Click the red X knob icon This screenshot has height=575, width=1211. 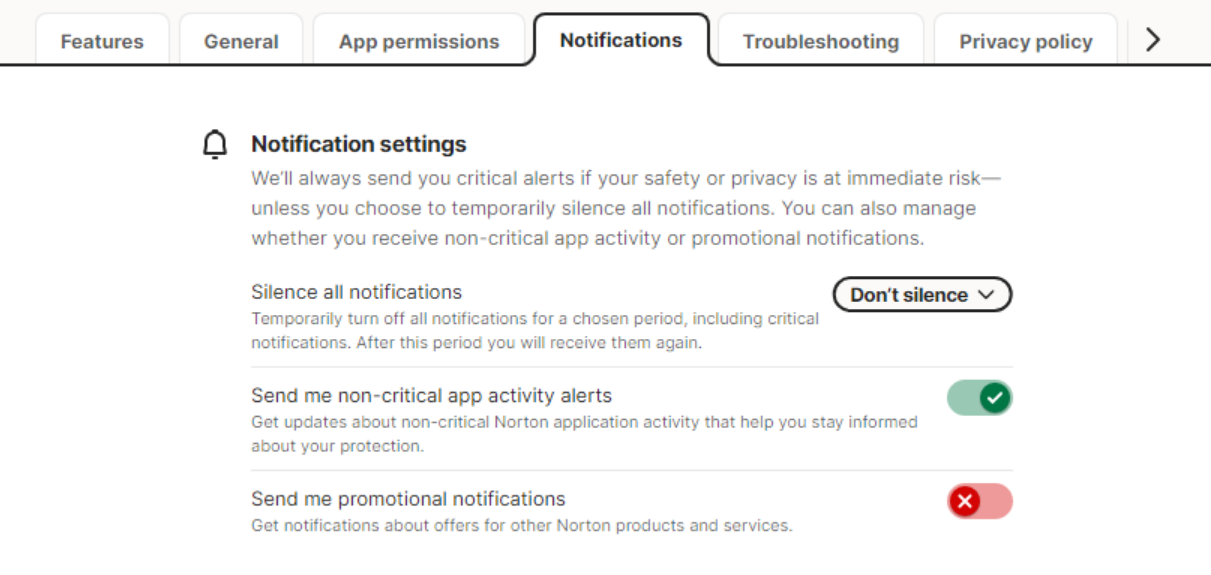[x=965, y=502]
